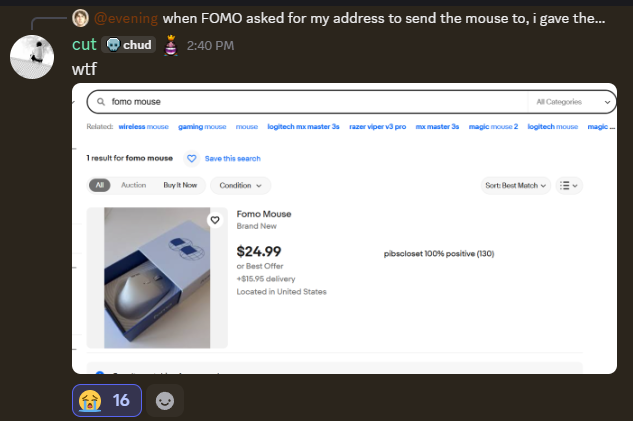Select the All listing filter
This screenshot has width=633, height=421.
point(100,185)
